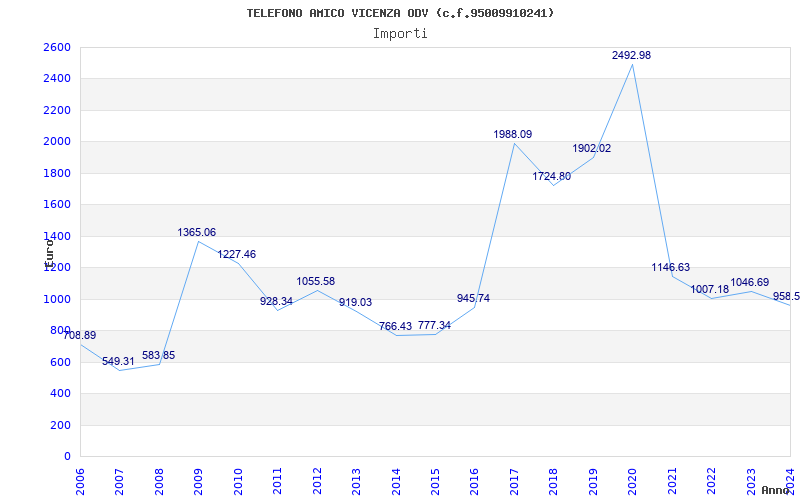
Task: Select the 1007.18 data label
Action: 710,289
